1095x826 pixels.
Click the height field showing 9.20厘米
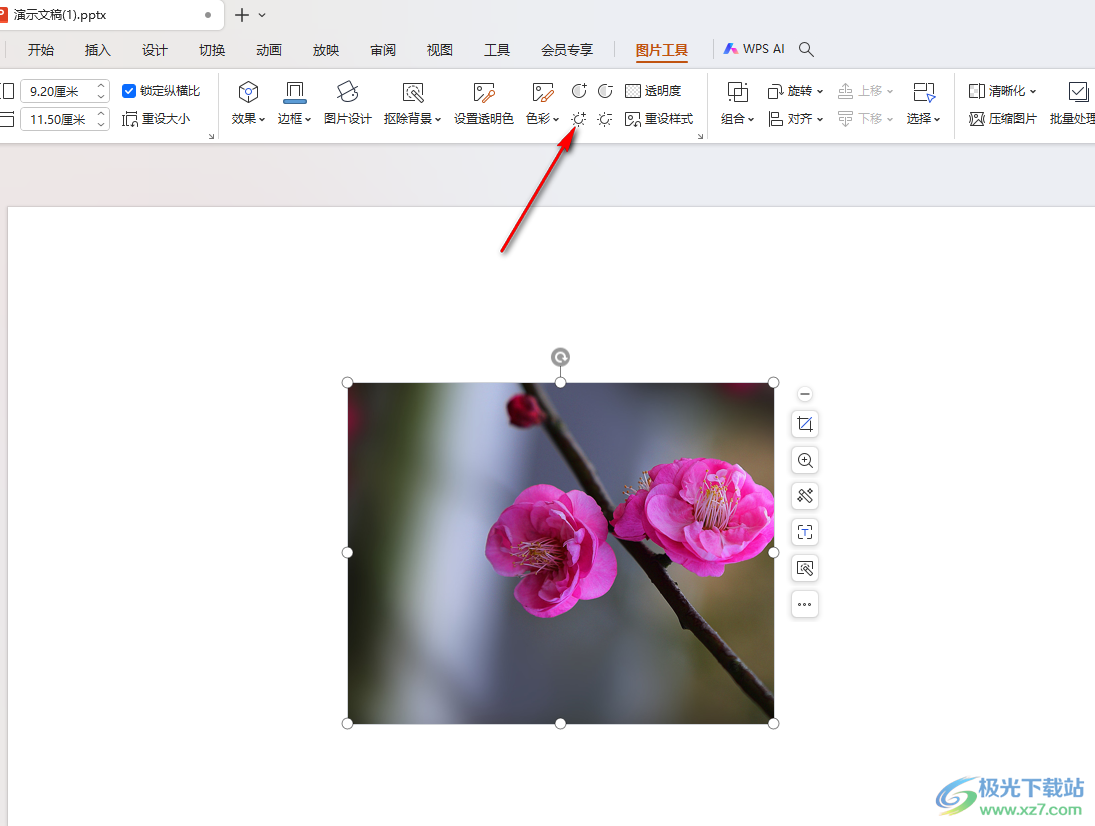57,91
